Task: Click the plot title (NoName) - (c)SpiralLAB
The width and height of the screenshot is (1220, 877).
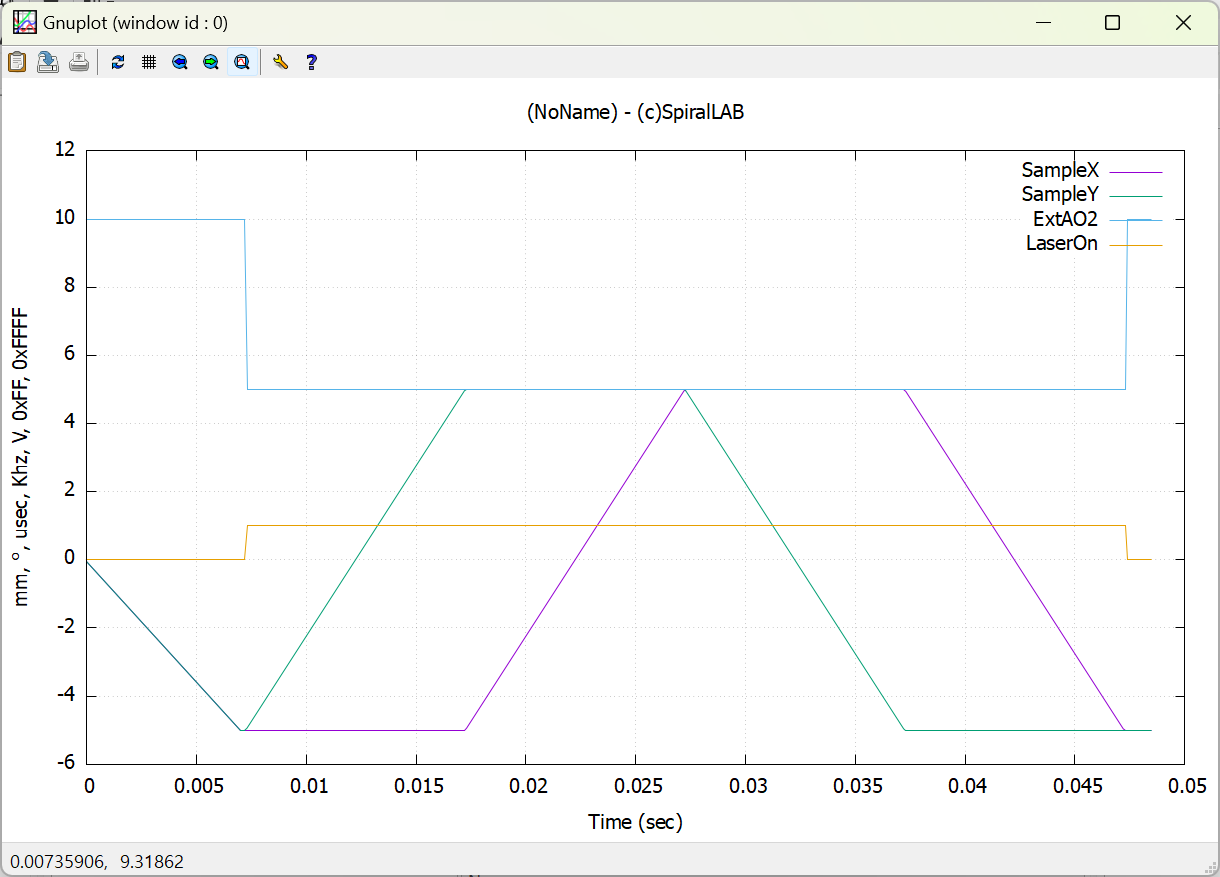Action: [x=635, y=112]
